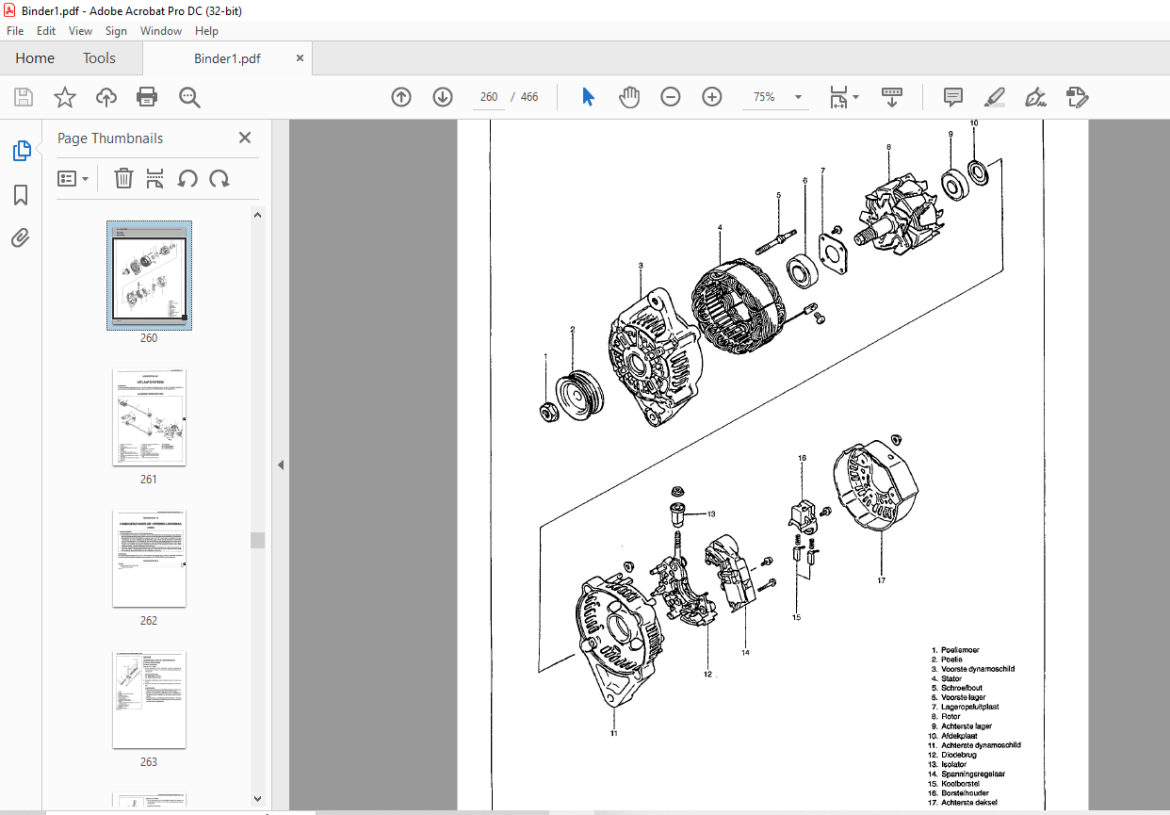Collapse the navigation pane arrow

pyautogui.click(x=281, y=465)
